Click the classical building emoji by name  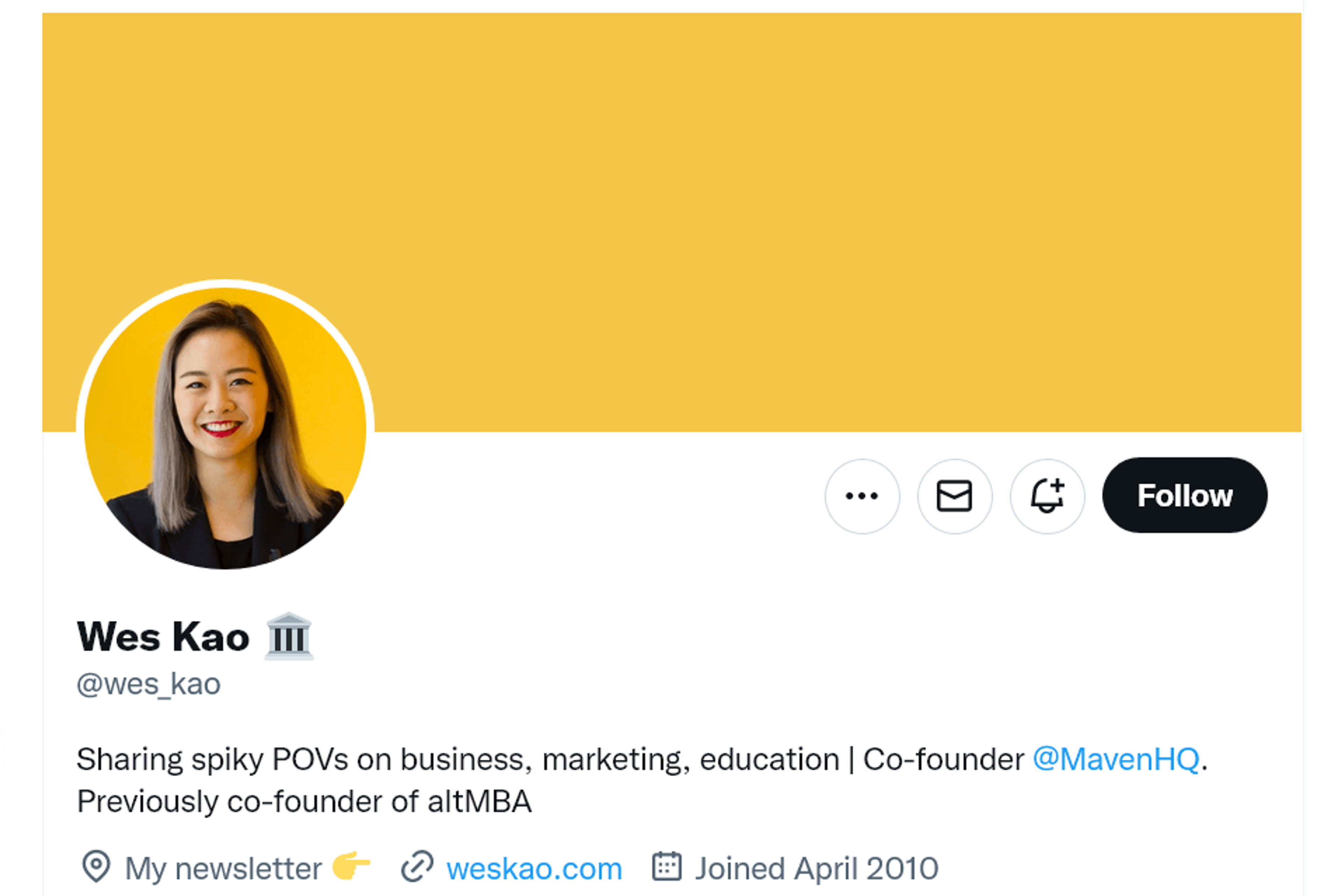[289, 637]
